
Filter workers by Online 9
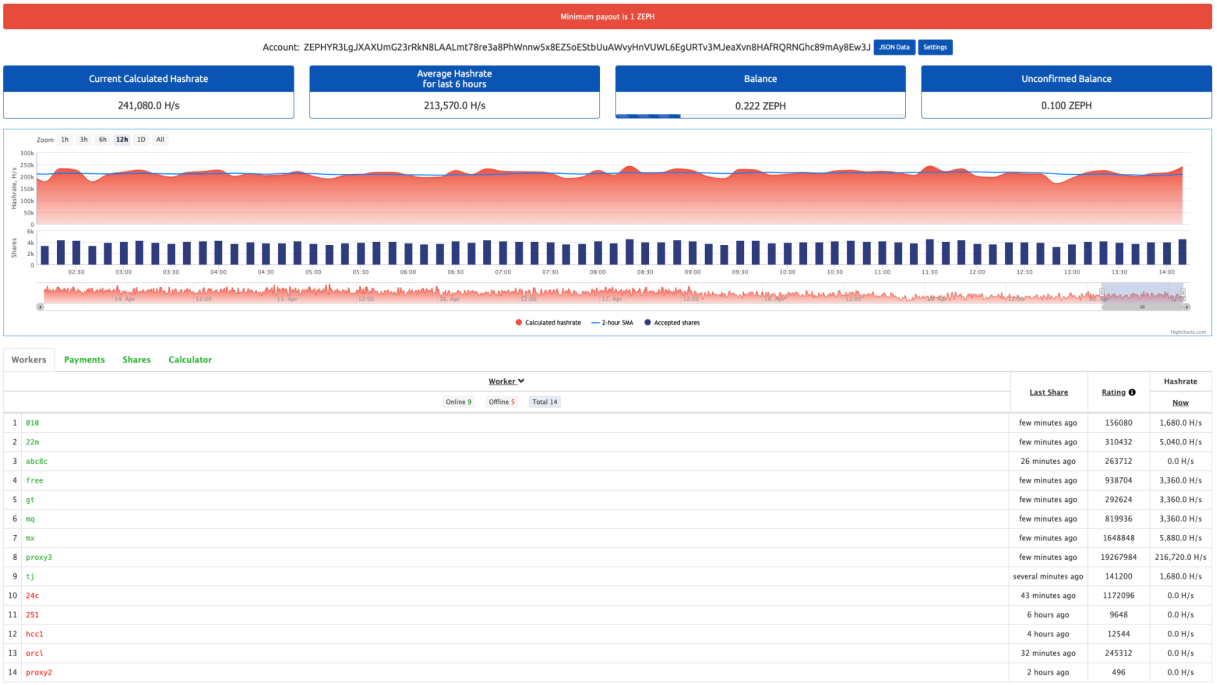click(x=458, y=402)
